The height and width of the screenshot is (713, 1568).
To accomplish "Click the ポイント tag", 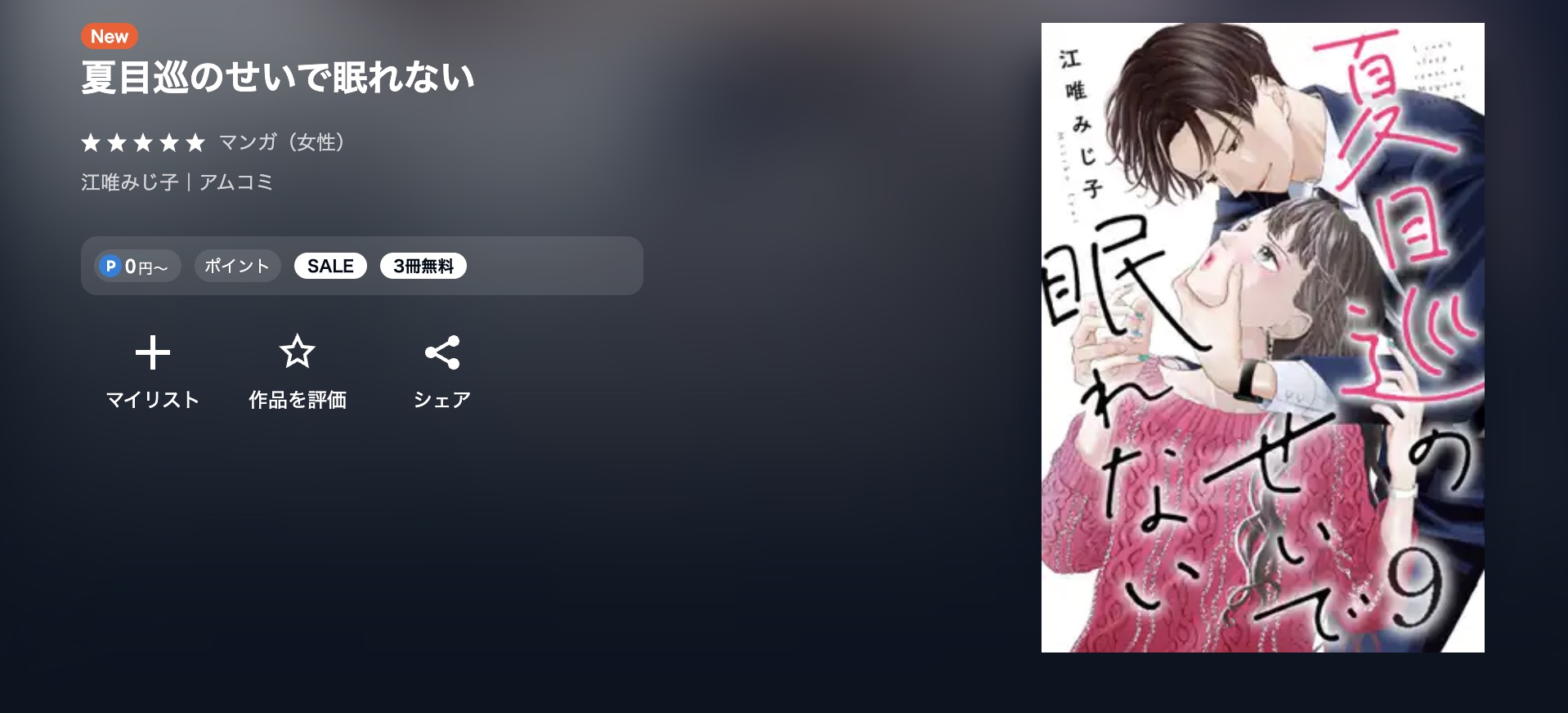I will point(237,266).
